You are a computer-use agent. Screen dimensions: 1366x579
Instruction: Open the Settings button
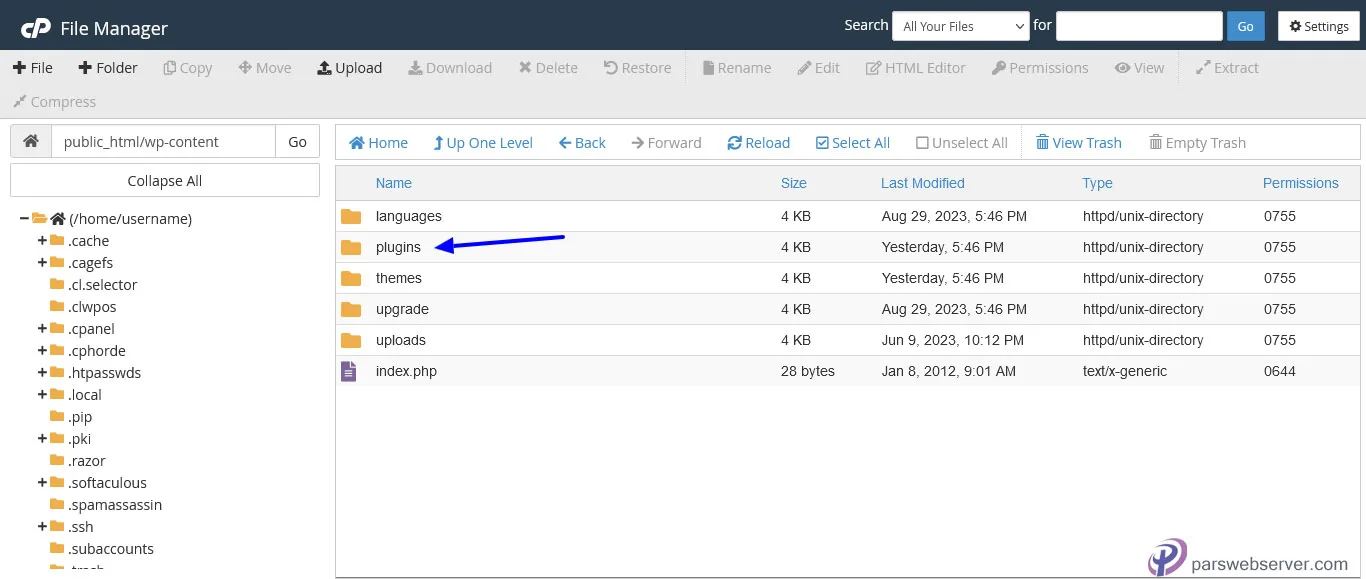coord(1318,26)
